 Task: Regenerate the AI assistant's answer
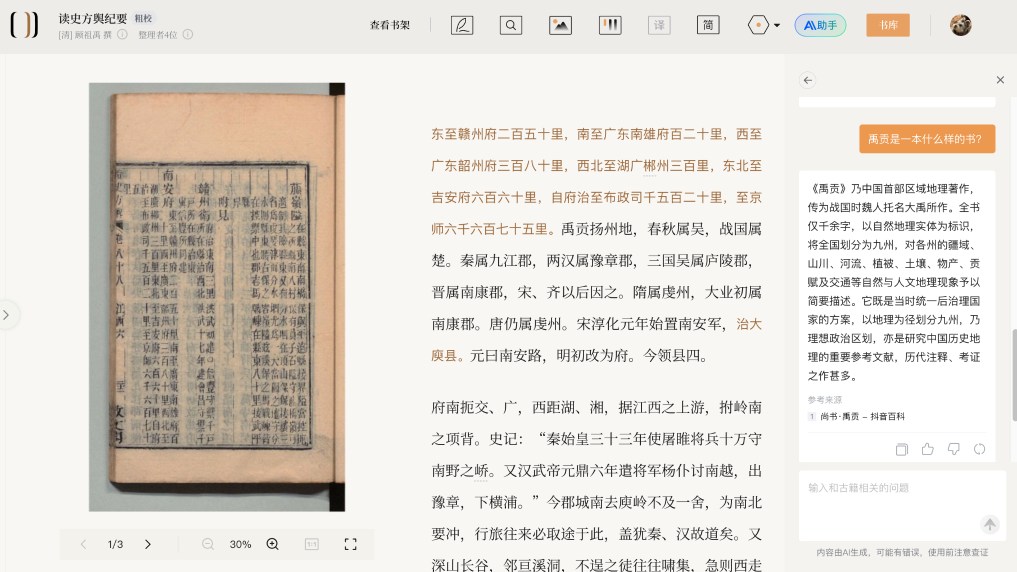point(979,449)
